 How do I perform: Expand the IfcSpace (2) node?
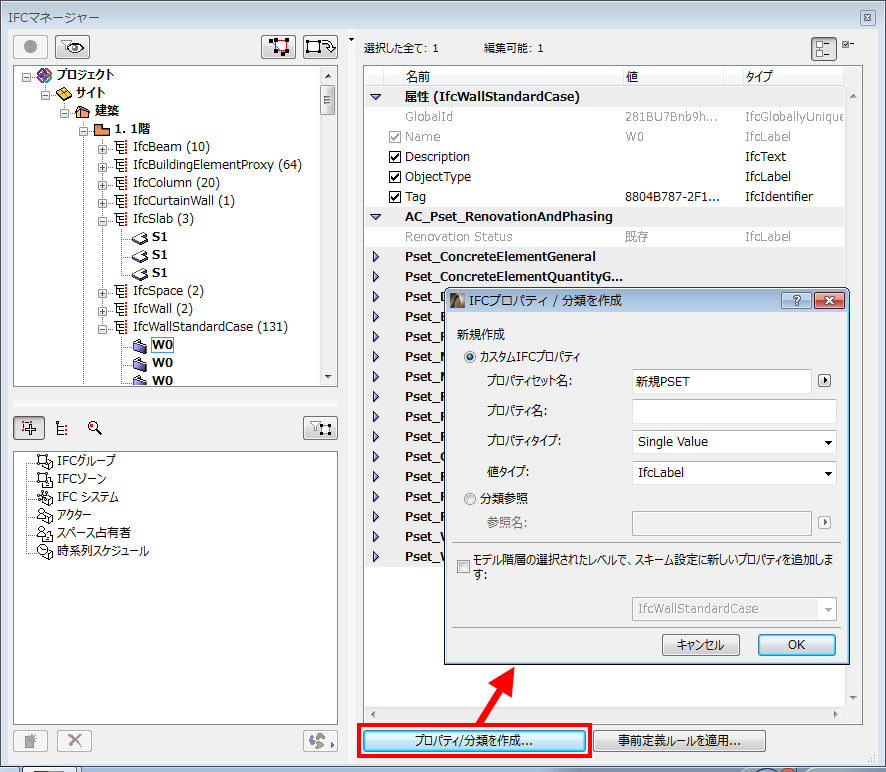coord(102,293)
